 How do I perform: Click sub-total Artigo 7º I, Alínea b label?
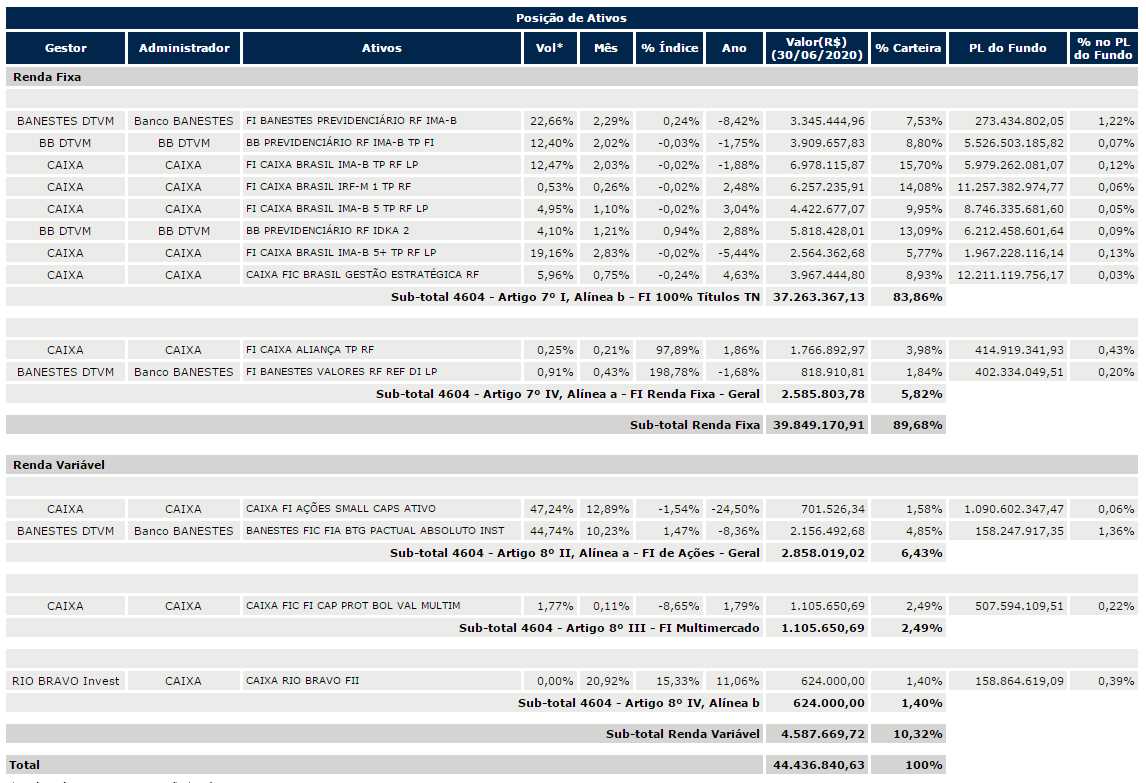coord(575,298)
